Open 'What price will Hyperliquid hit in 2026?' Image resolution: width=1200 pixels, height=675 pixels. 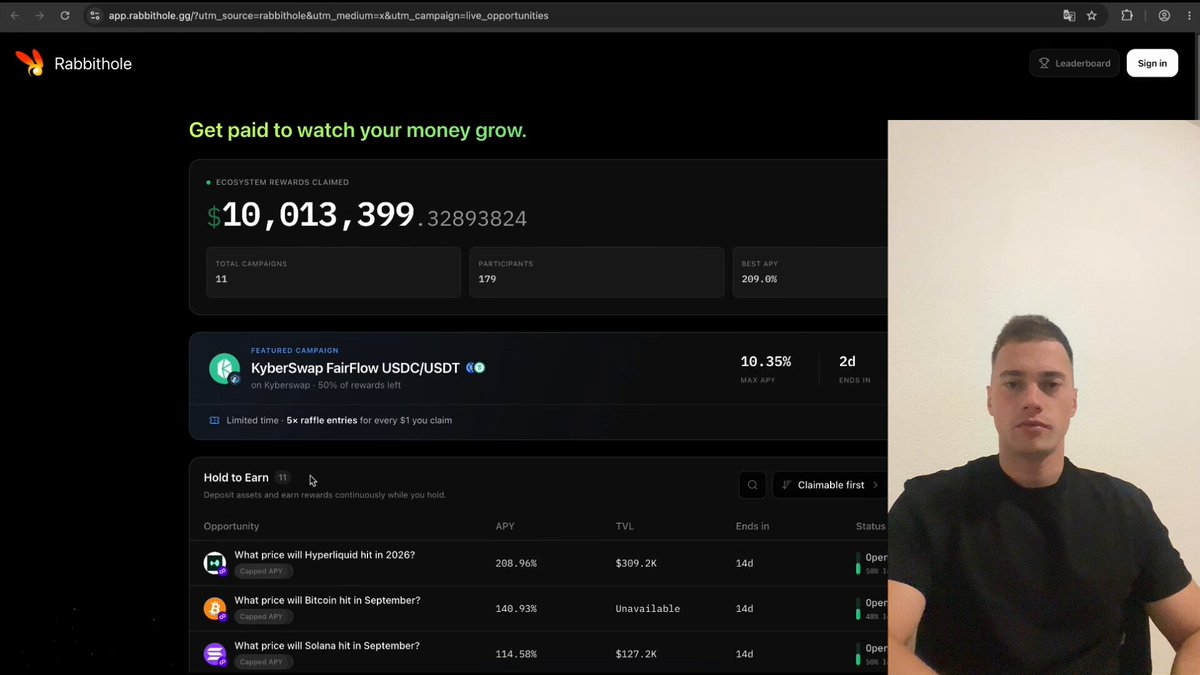coord(324,555)
